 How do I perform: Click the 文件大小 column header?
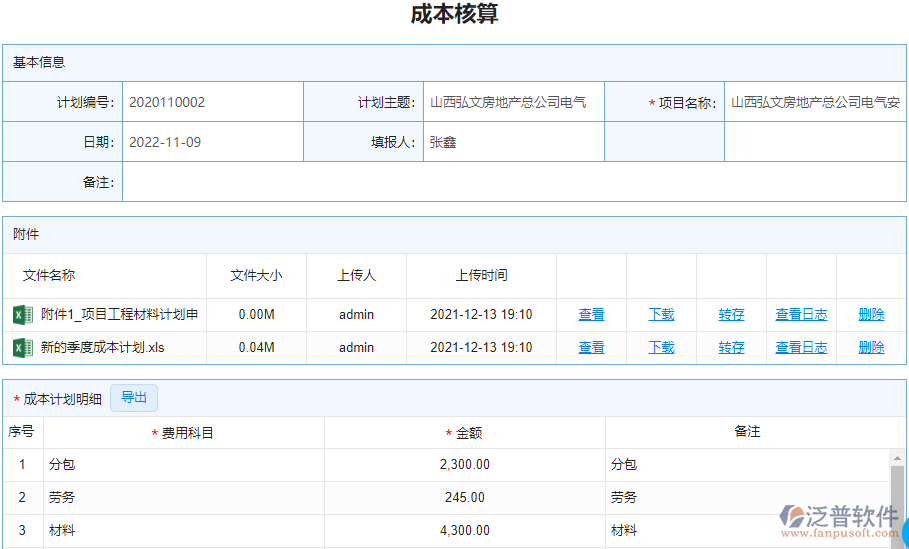pyautogui.click(x=256, y=275)
